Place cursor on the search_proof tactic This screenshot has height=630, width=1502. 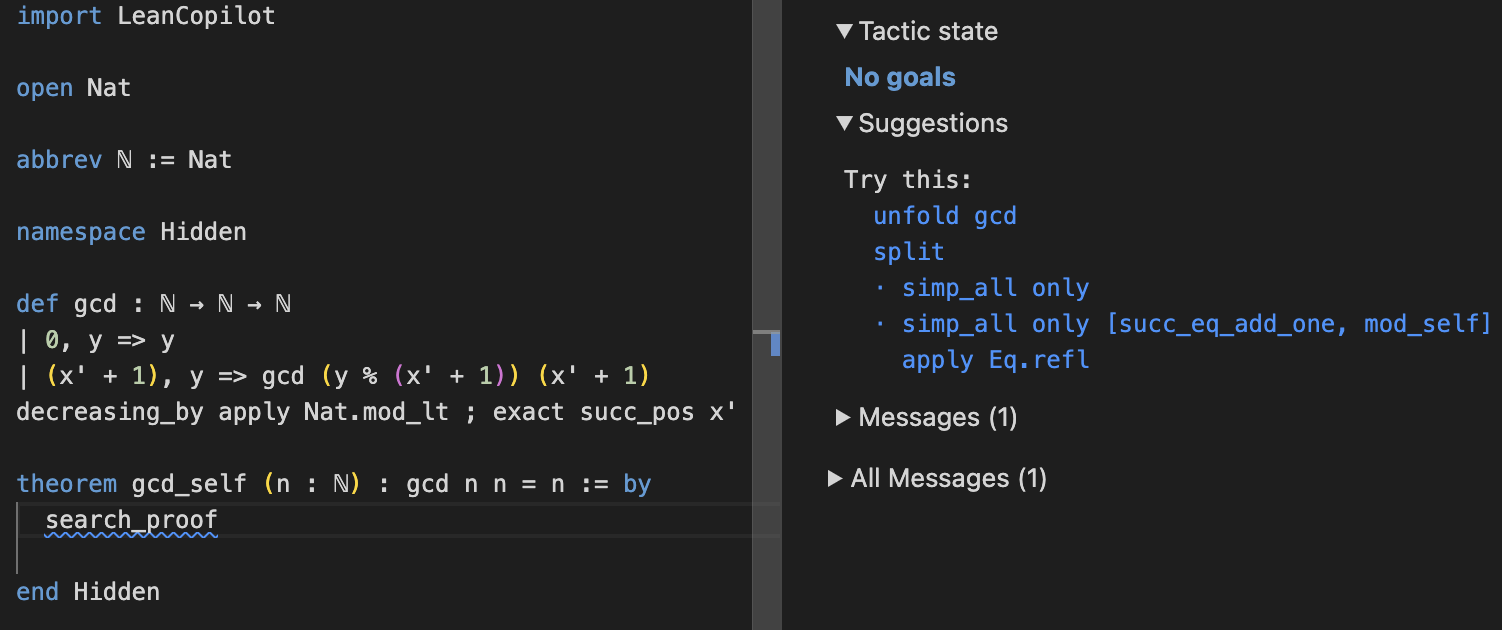tap(131, 520)
